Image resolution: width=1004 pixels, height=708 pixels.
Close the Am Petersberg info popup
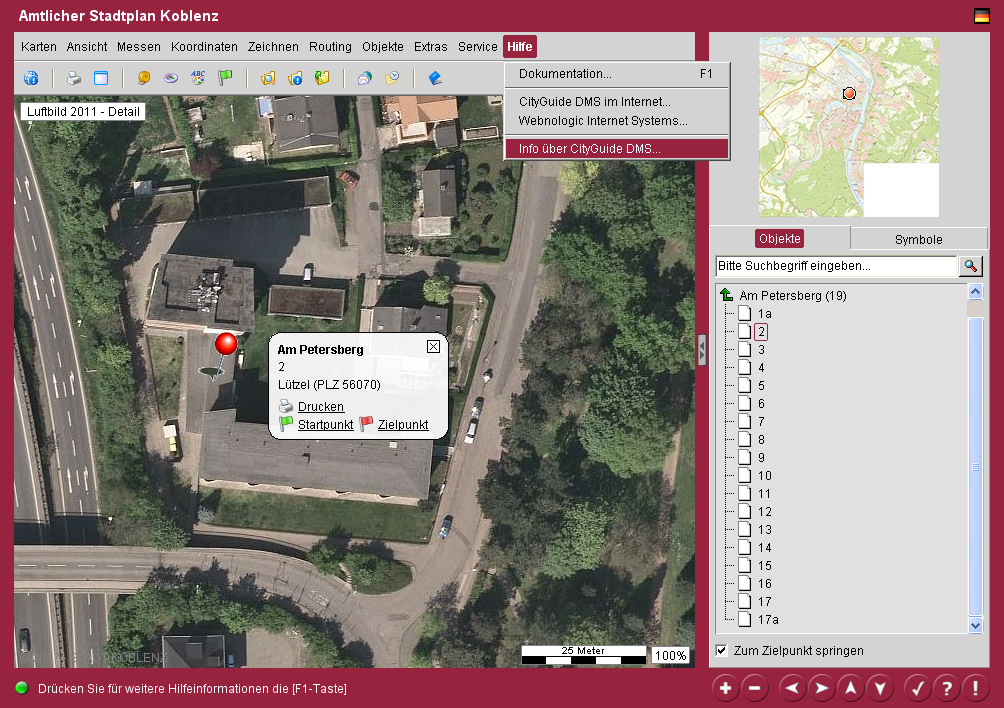pyautogui.click(x=433, y=347)
